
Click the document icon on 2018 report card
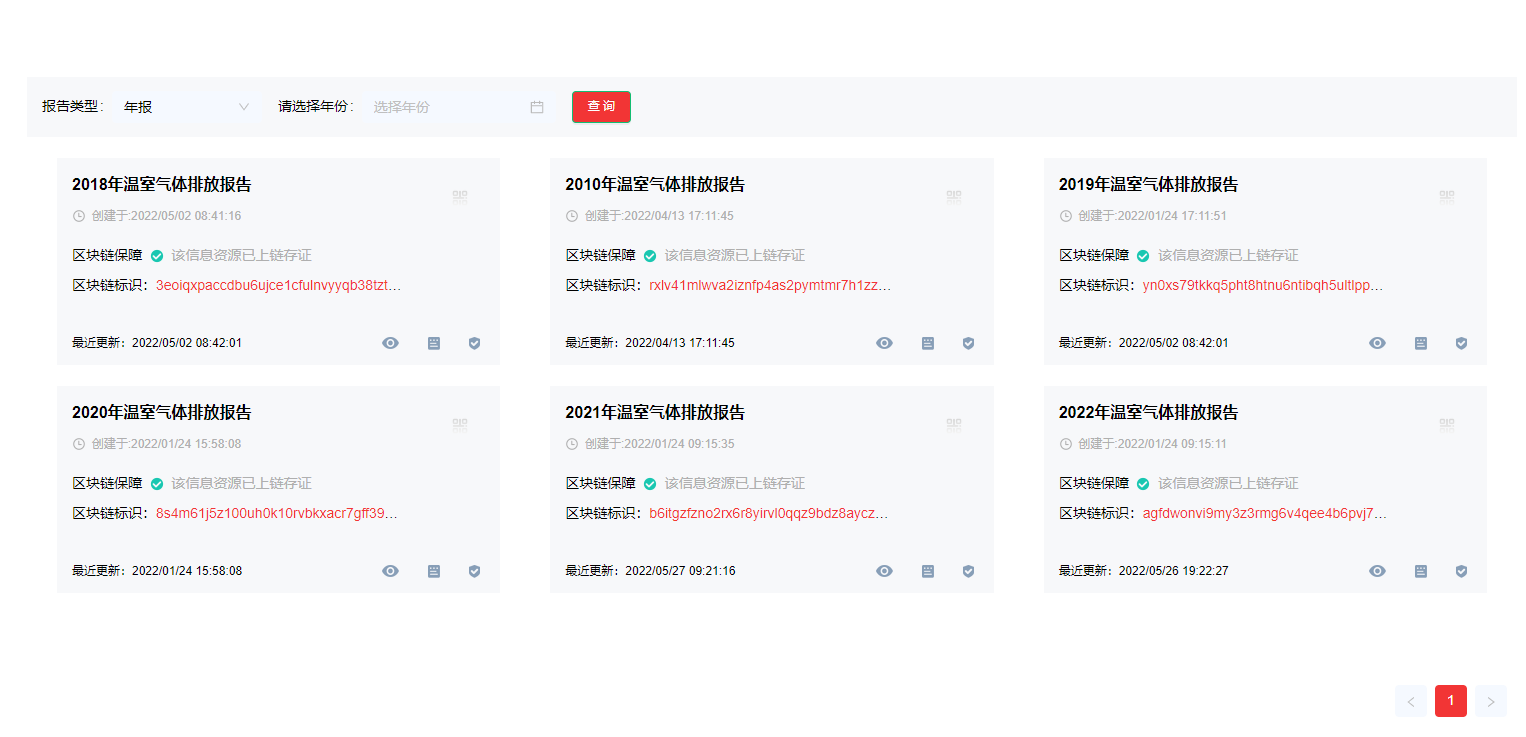(x=434, y=343)
